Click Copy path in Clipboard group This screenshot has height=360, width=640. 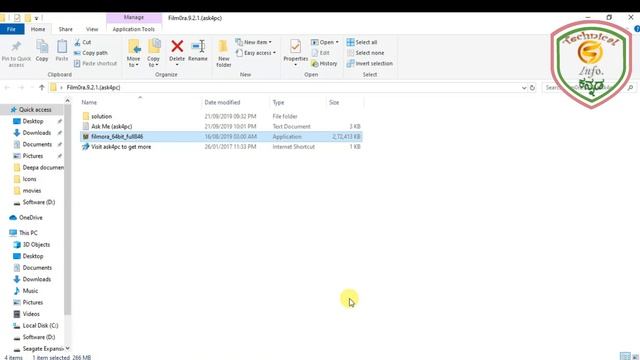tap(91, 53)
